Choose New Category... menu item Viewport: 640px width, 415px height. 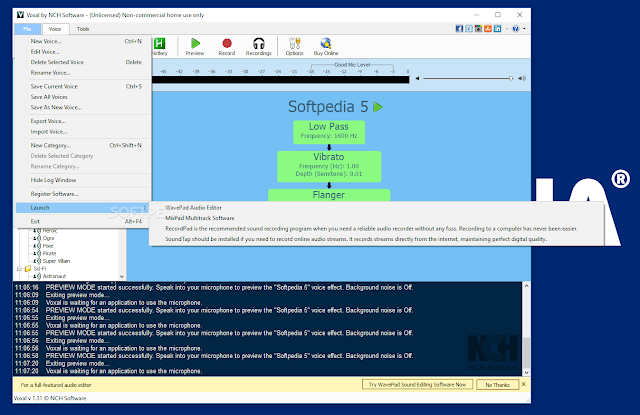83,145
